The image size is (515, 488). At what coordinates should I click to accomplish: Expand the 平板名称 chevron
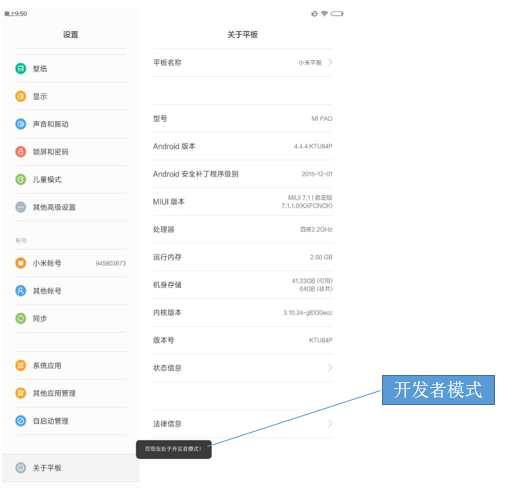330,62
